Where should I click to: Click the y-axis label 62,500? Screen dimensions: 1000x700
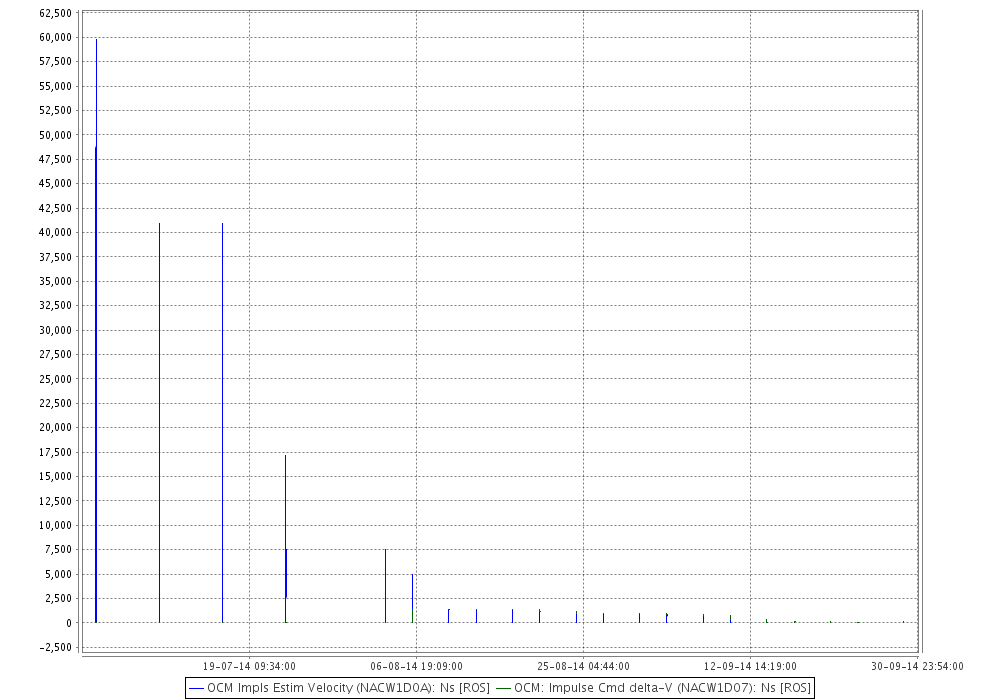coord(55,13)
